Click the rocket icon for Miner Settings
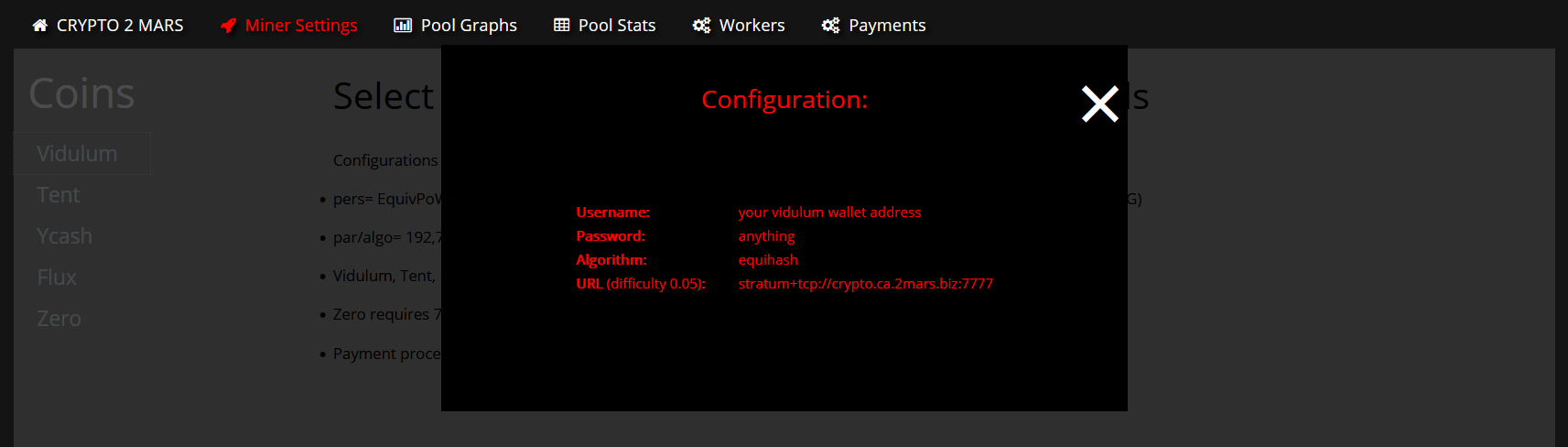Viewport: 1568px width, 447px height. pyautogui.click(x=229, y=26)
